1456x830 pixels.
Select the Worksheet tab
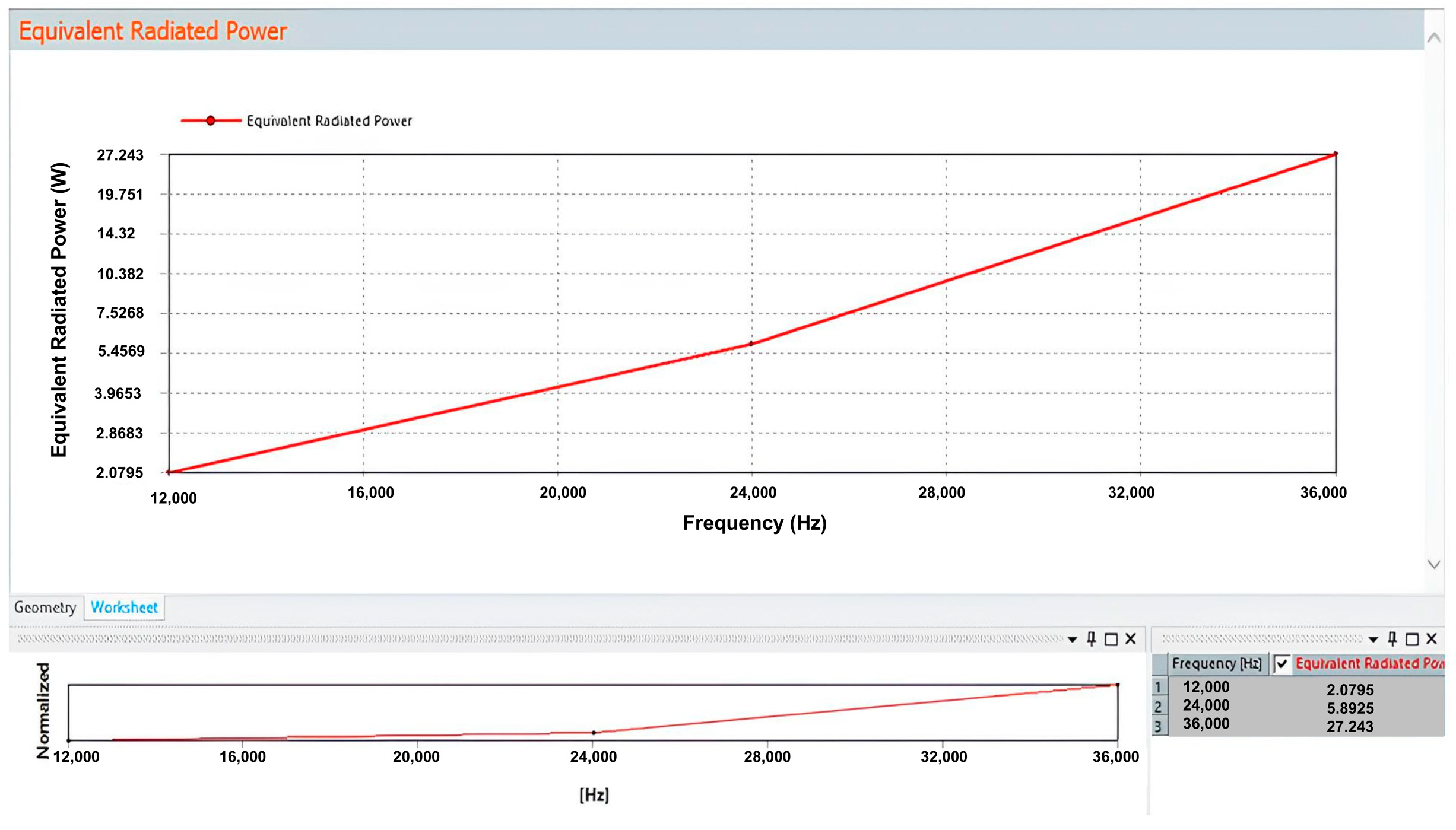pyautogui.click(x=124, y=608)
